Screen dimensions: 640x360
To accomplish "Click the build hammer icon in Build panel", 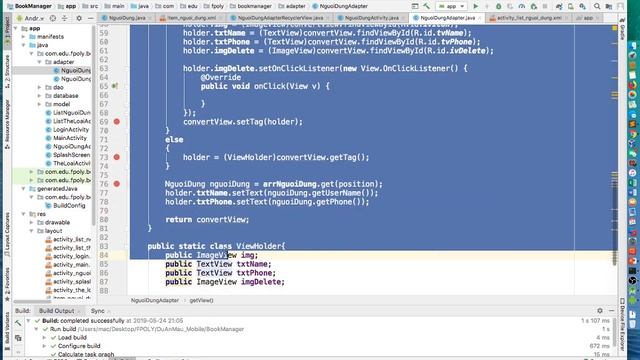I will click(x=18, y=323).
